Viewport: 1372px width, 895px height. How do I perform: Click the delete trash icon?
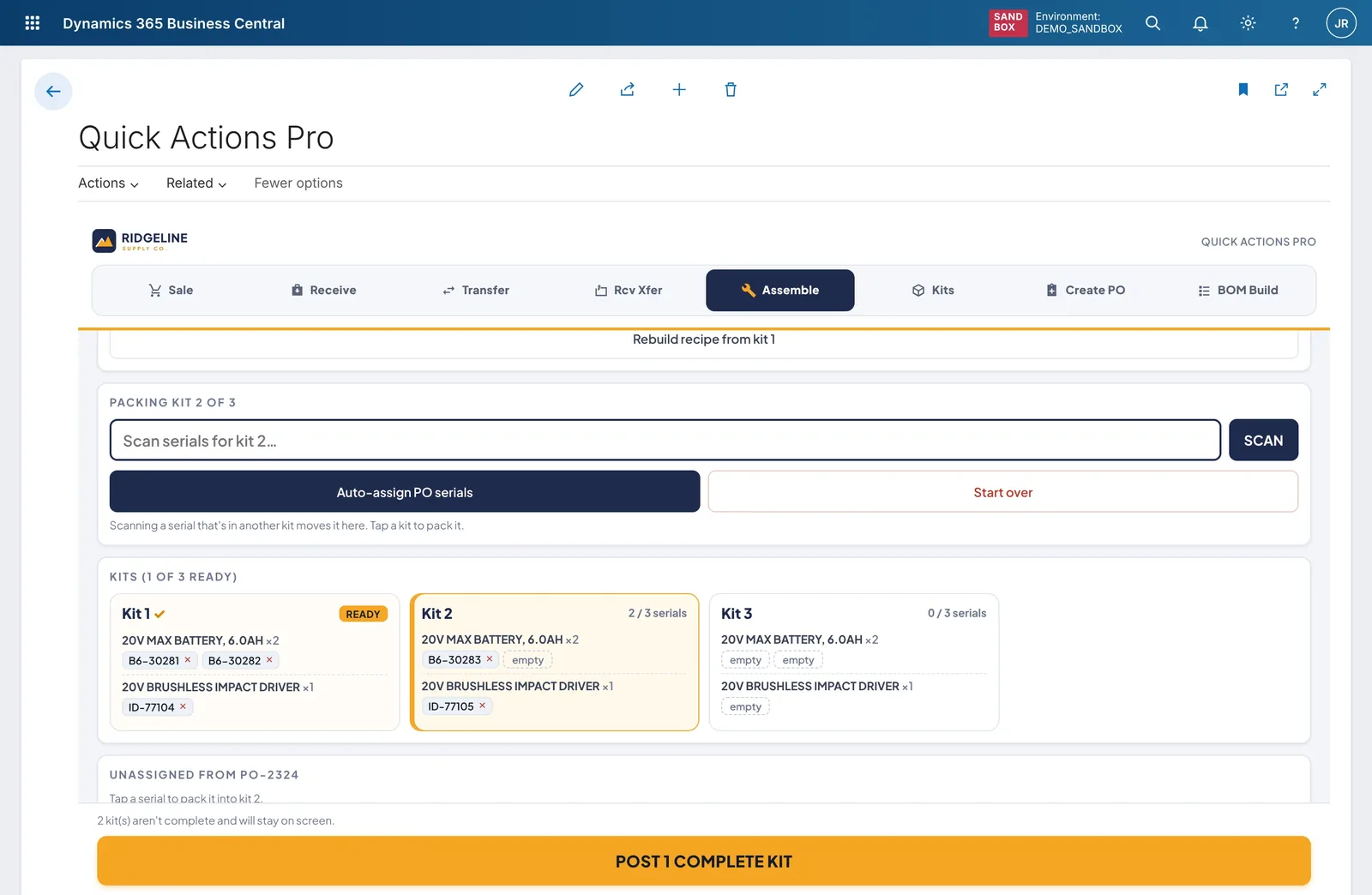tap(731, 89)
